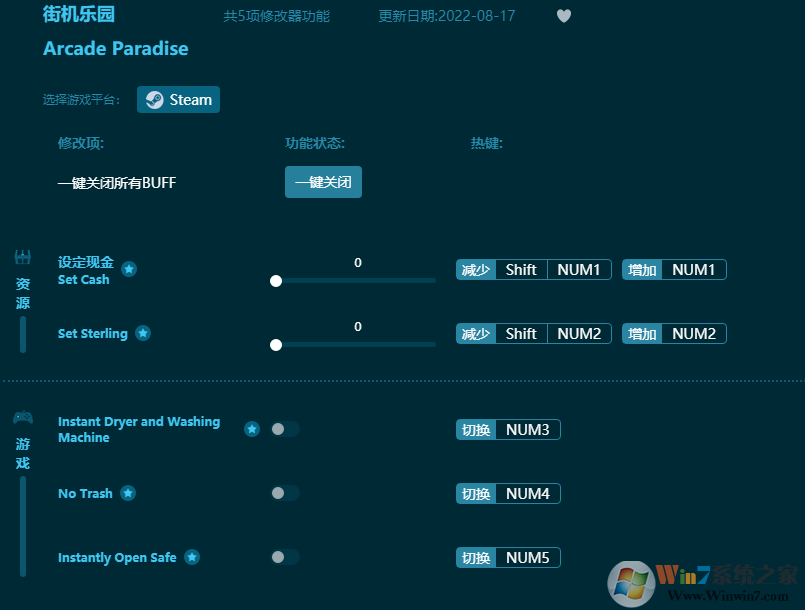Click NUM1 key in Set Cash increase hotkey

(694, 270)
